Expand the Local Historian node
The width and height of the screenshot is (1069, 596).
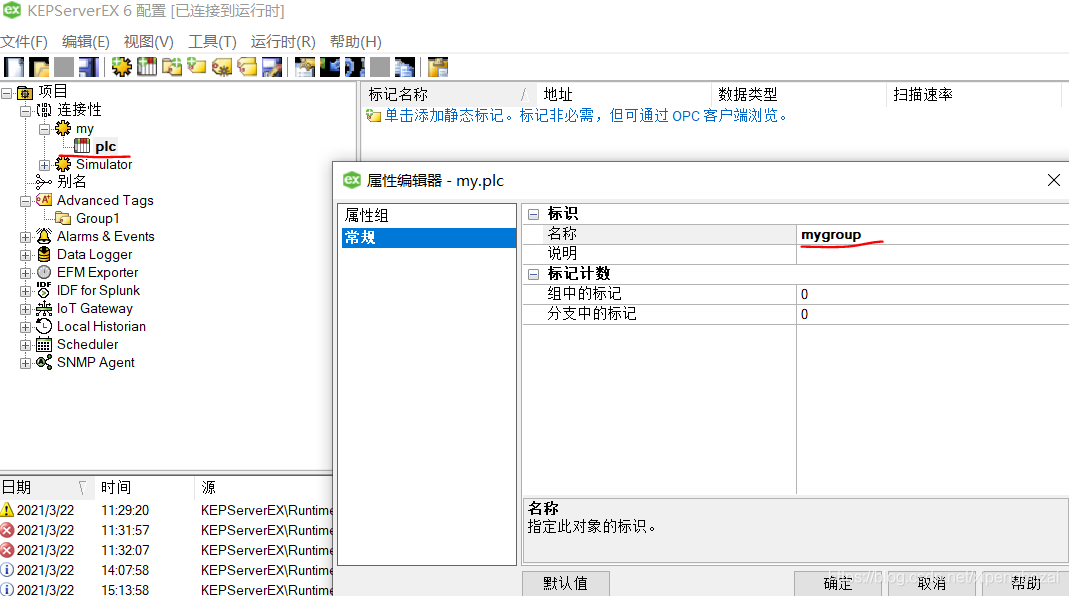tap(25, 327)
